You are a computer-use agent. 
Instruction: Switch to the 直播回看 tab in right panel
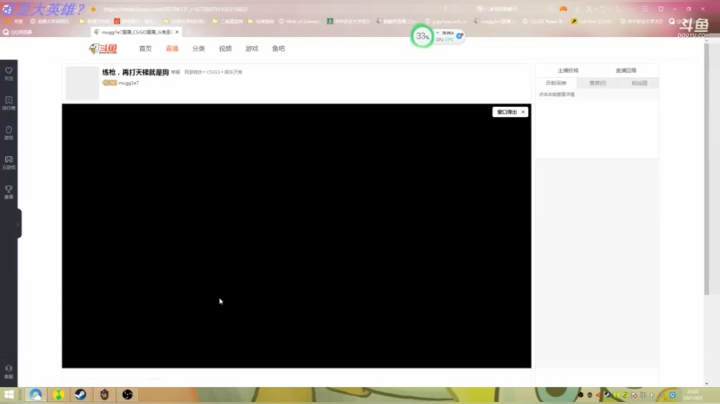tap(626, 71)
